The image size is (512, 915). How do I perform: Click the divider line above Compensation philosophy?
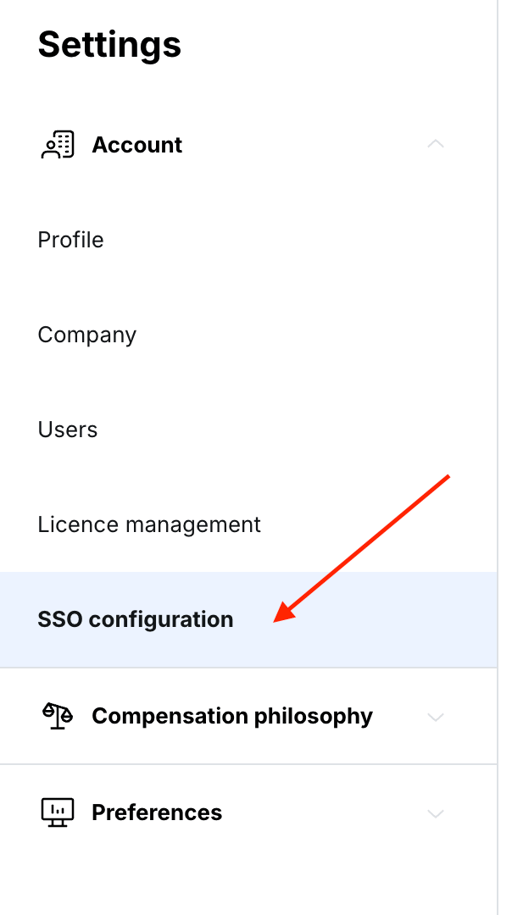[x=248, y=668]
